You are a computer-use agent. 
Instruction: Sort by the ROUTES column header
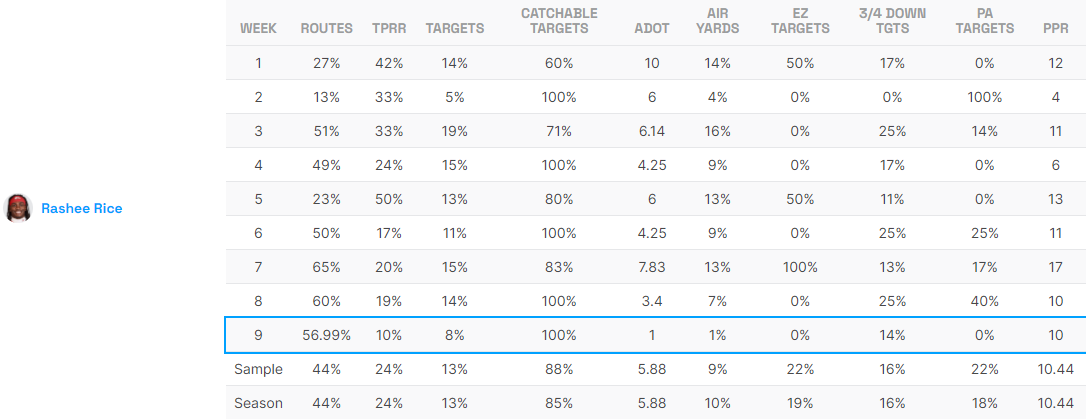pos(326,28)
